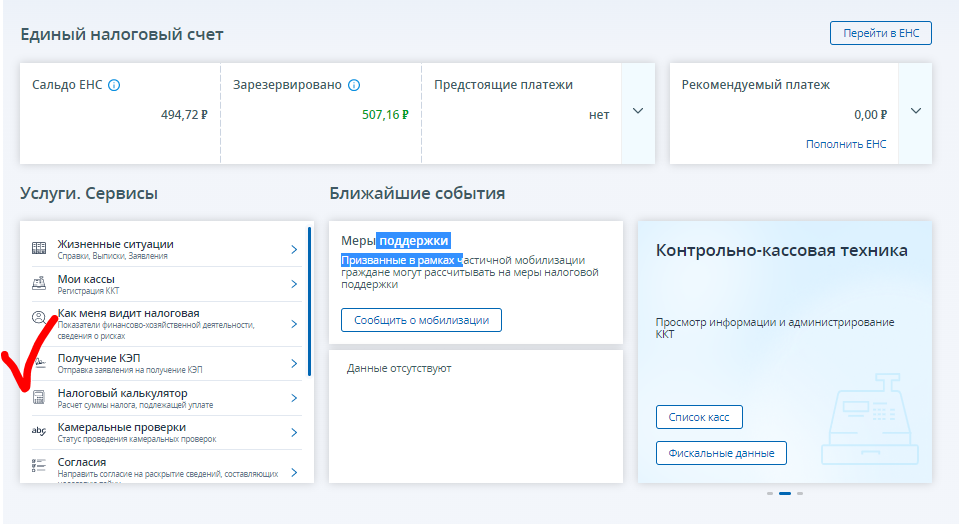This screenshot has width=959, height=524.
Task: Open Мои кассы via its arrow
Action: (x=294, y=284)
